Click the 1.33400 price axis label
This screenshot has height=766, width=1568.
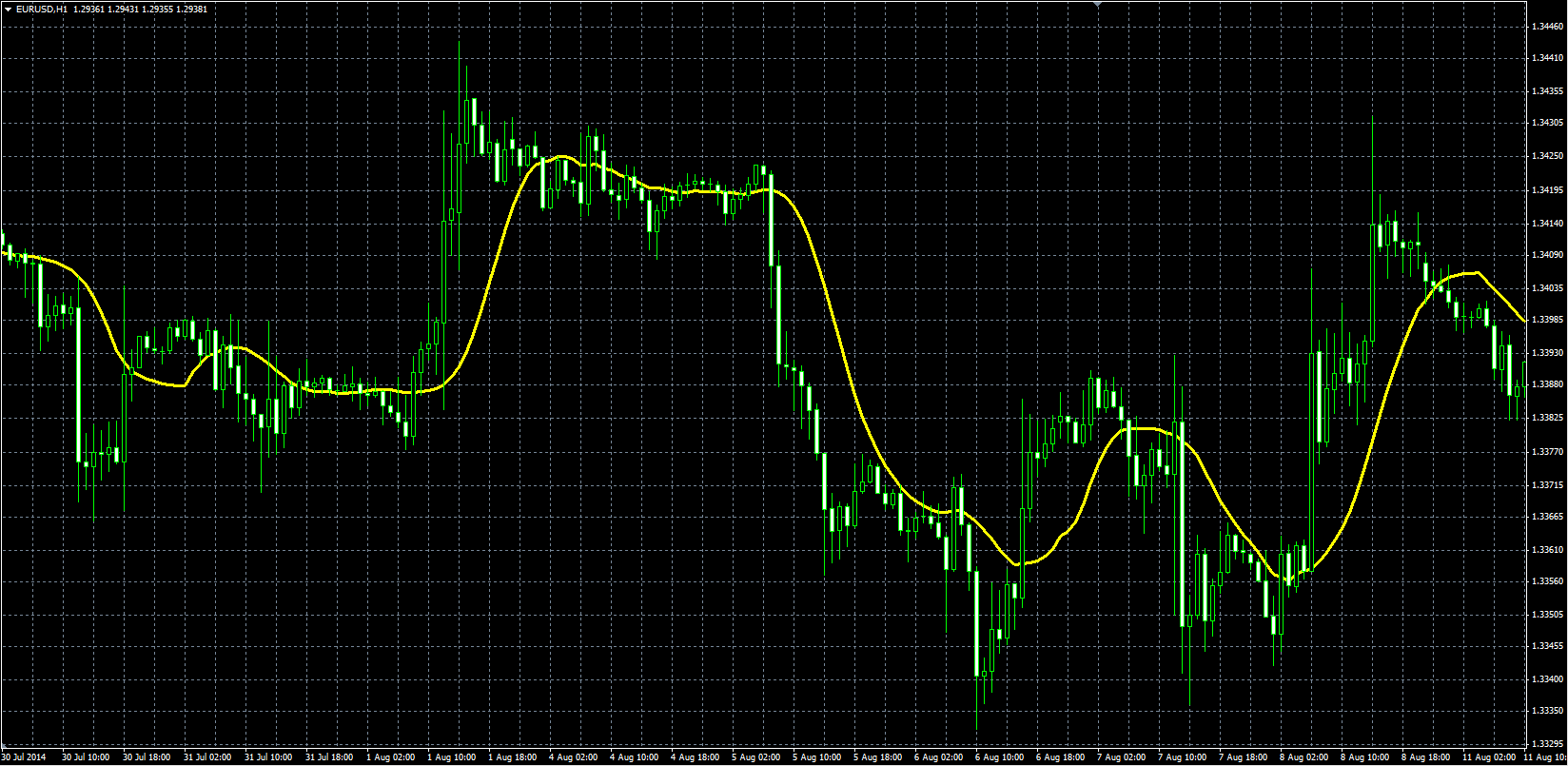(1548, 679)
